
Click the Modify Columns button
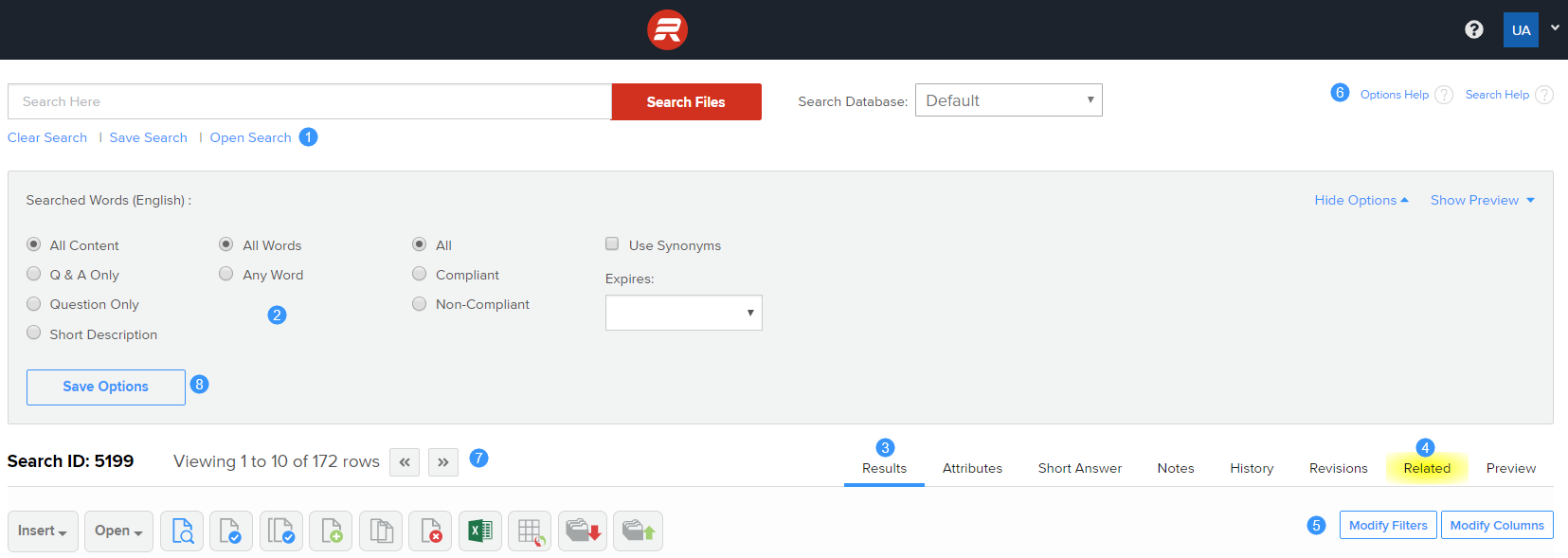click(1497, 525)
